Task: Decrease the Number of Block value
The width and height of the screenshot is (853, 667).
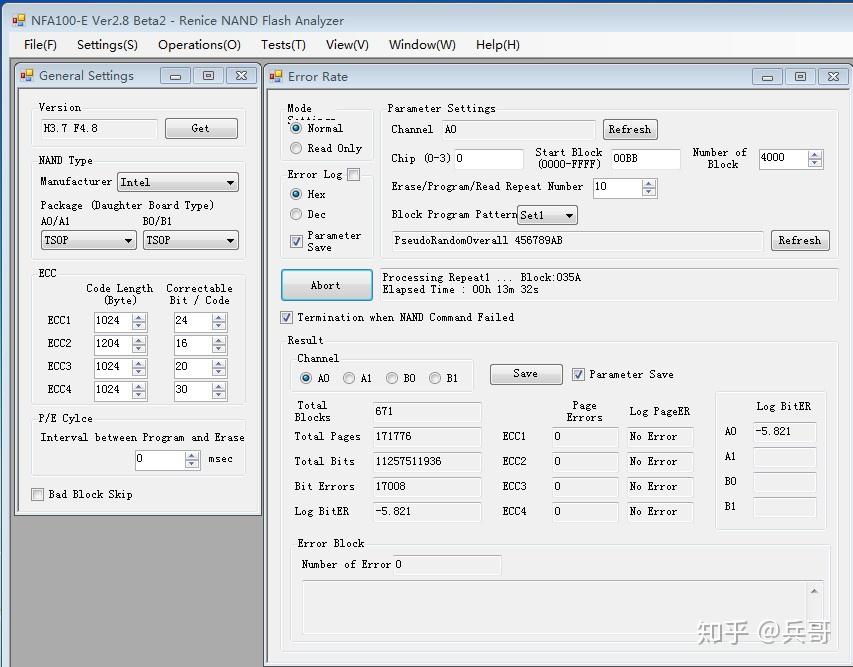Action: point(815,162)
